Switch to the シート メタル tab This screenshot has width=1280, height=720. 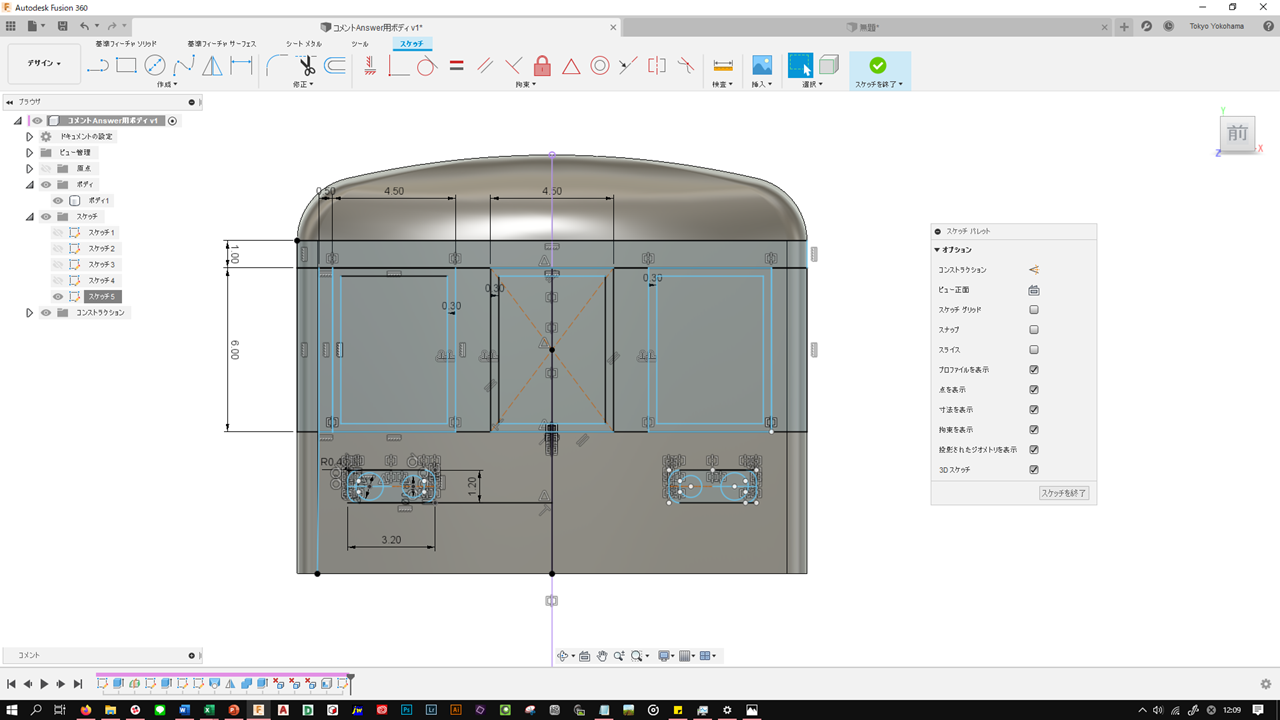[x=304, y=44]
